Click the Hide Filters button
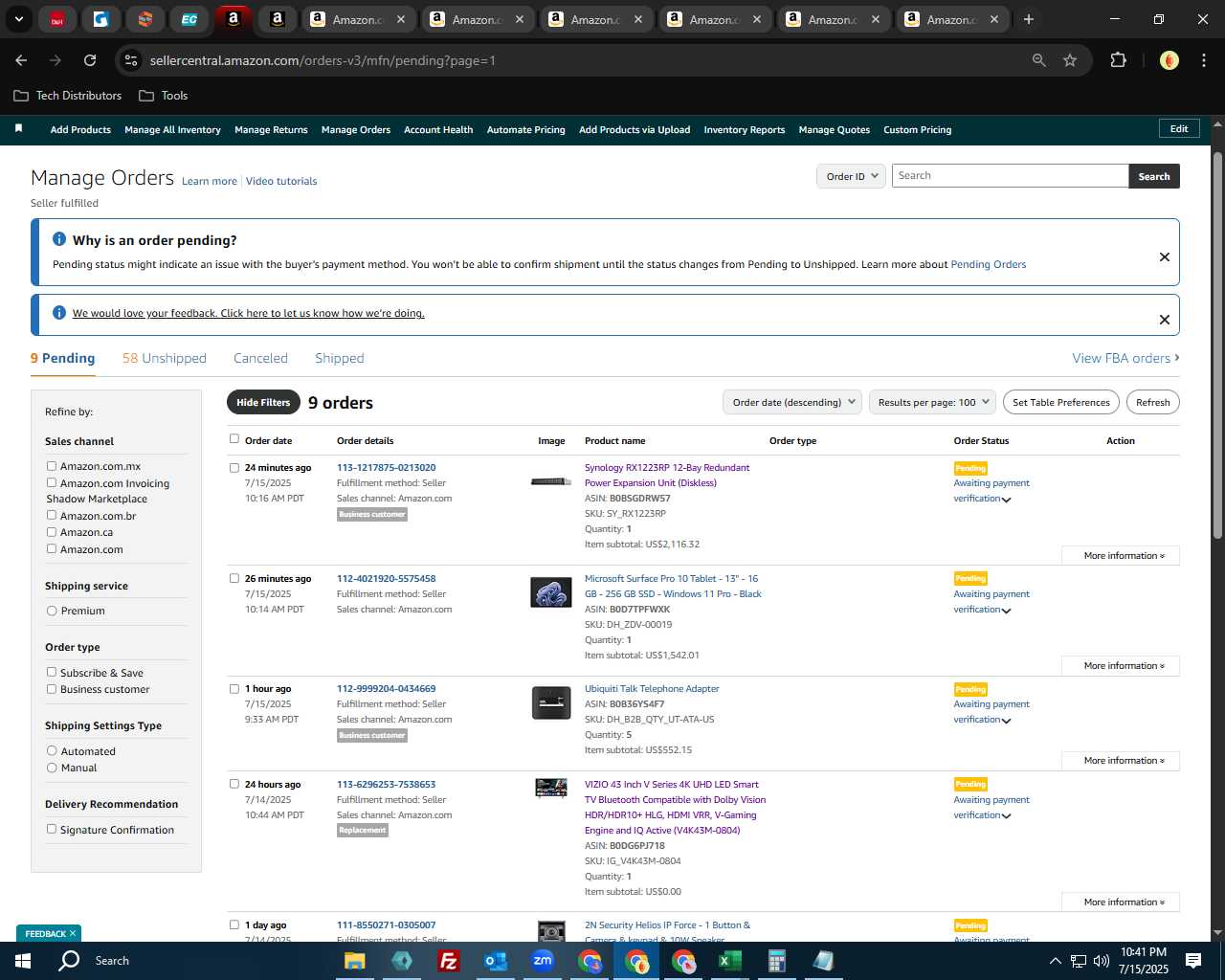1225x980 pixels. (263, 402)
